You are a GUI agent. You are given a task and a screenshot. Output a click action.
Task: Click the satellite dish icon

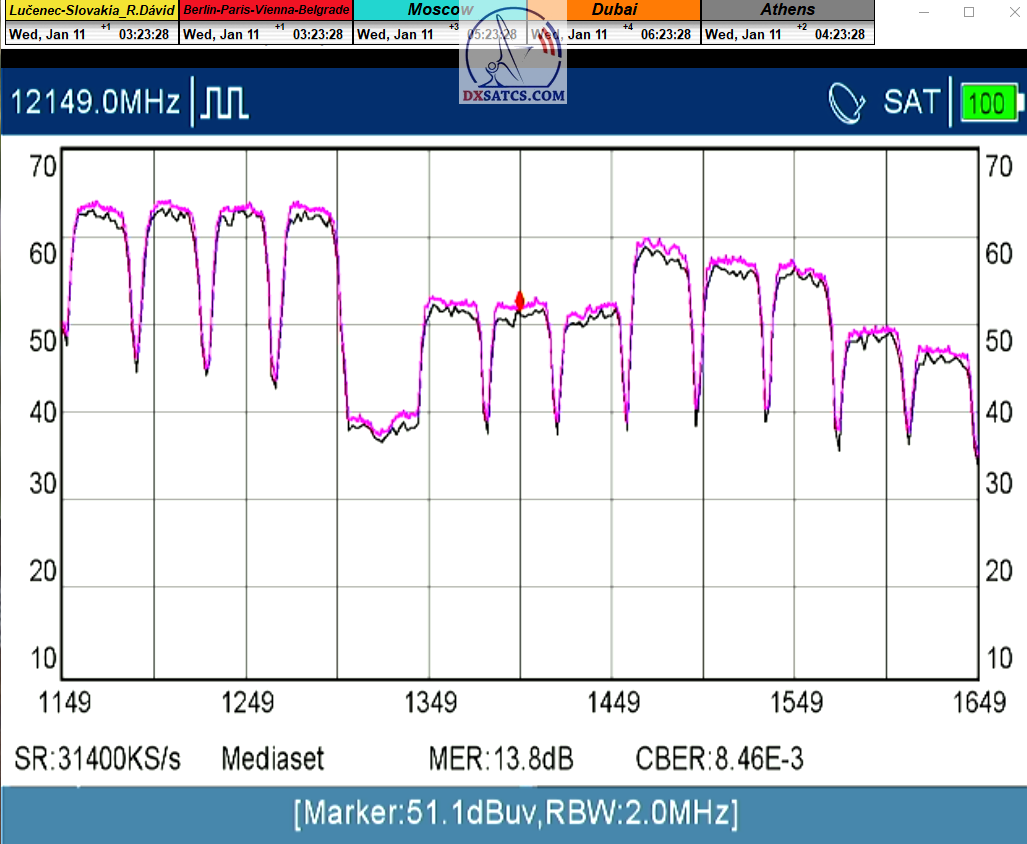(848, 102)
